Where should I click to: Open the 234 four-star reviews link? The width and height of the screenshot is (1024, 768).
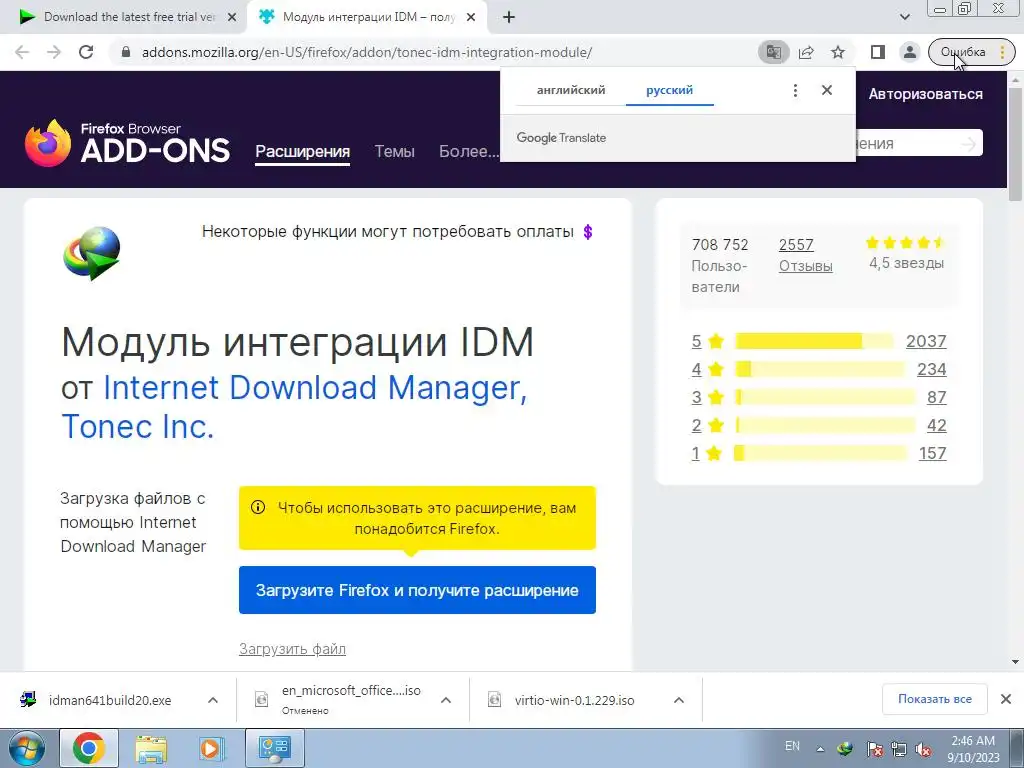[x=932, y=369]
